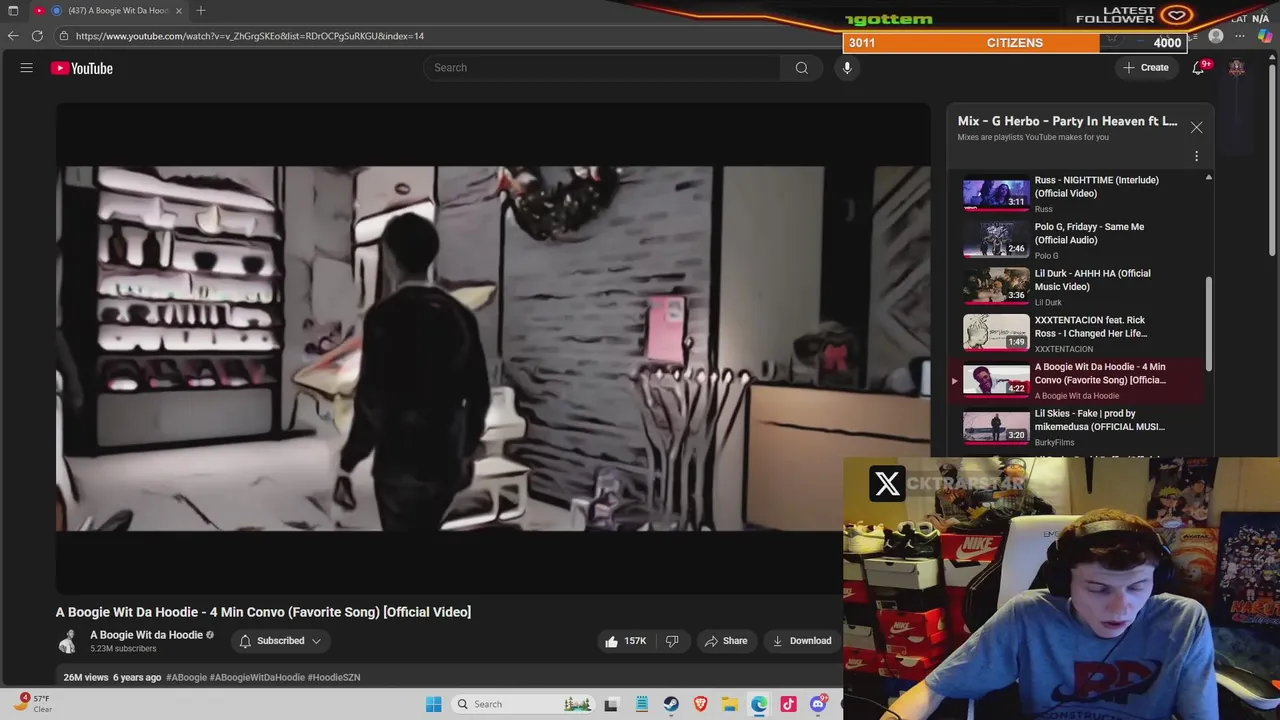Viewport: 1280px width, 720px height.
Task: Open A Boogie Wit da Hoodie channel avatar
Action: (x=68, y=641)
